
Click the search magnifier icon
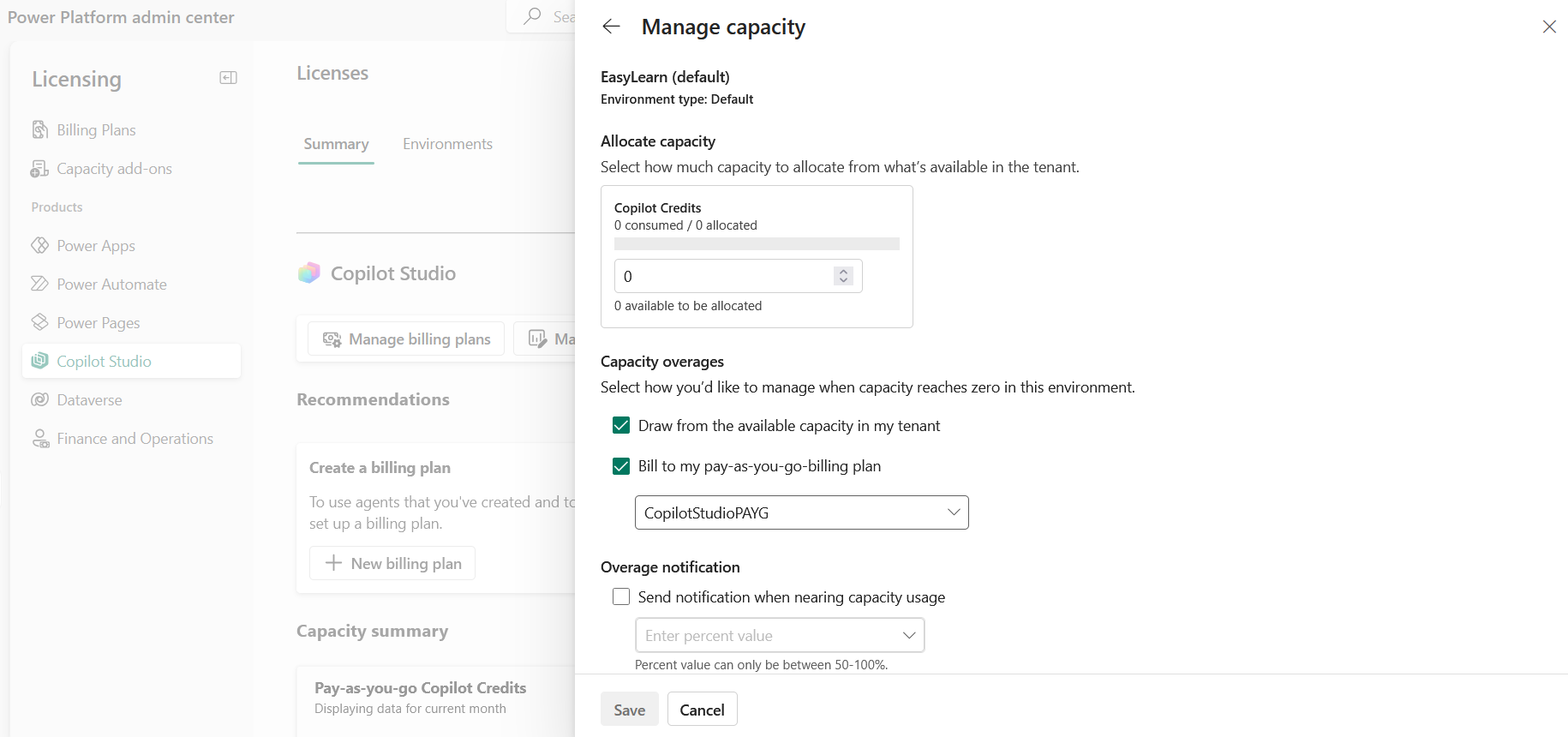tap(532, 16)
